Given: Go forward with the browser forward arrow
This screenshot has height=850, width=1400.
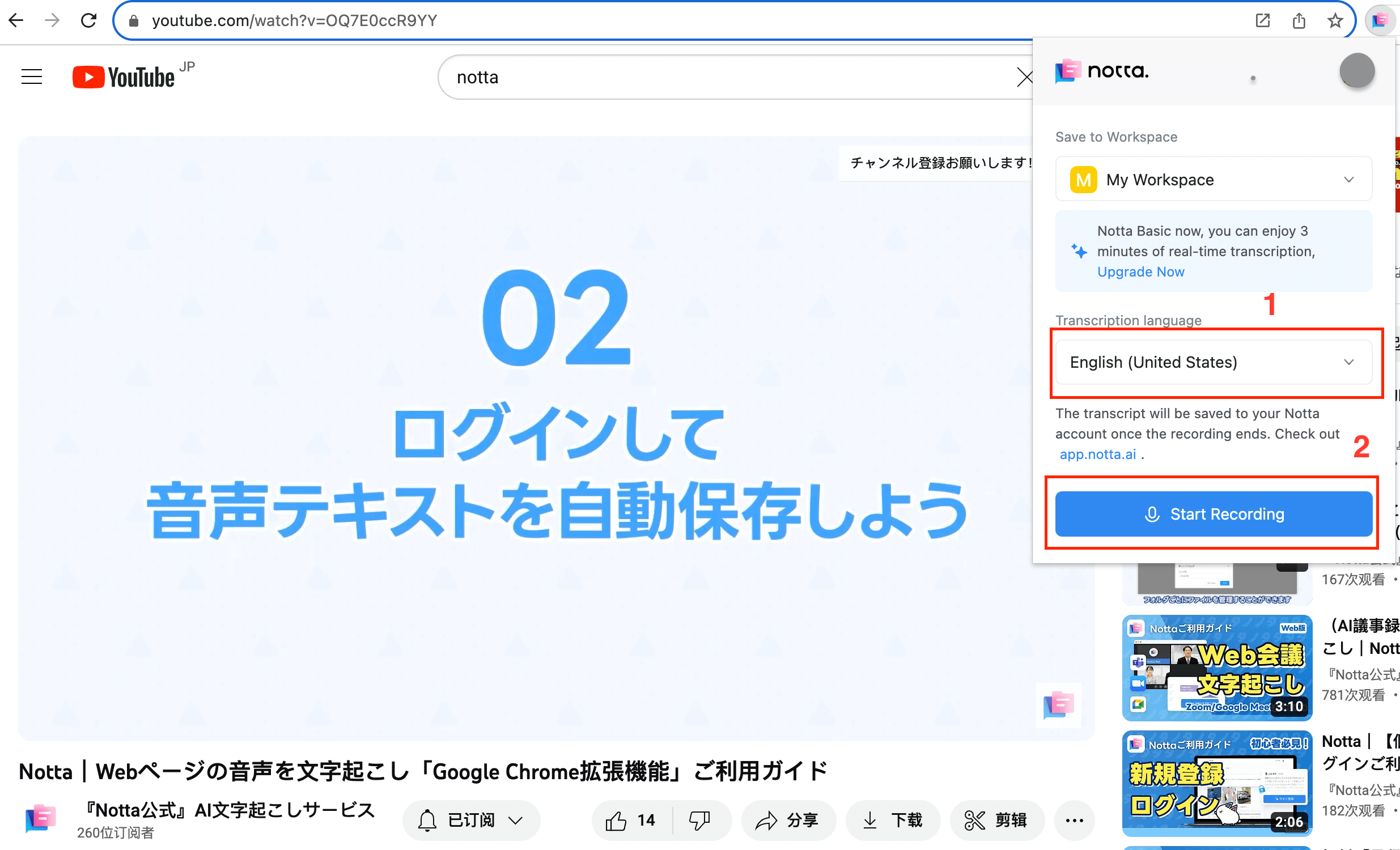Looking at the screenshot, I should click(x=52, y=21).
